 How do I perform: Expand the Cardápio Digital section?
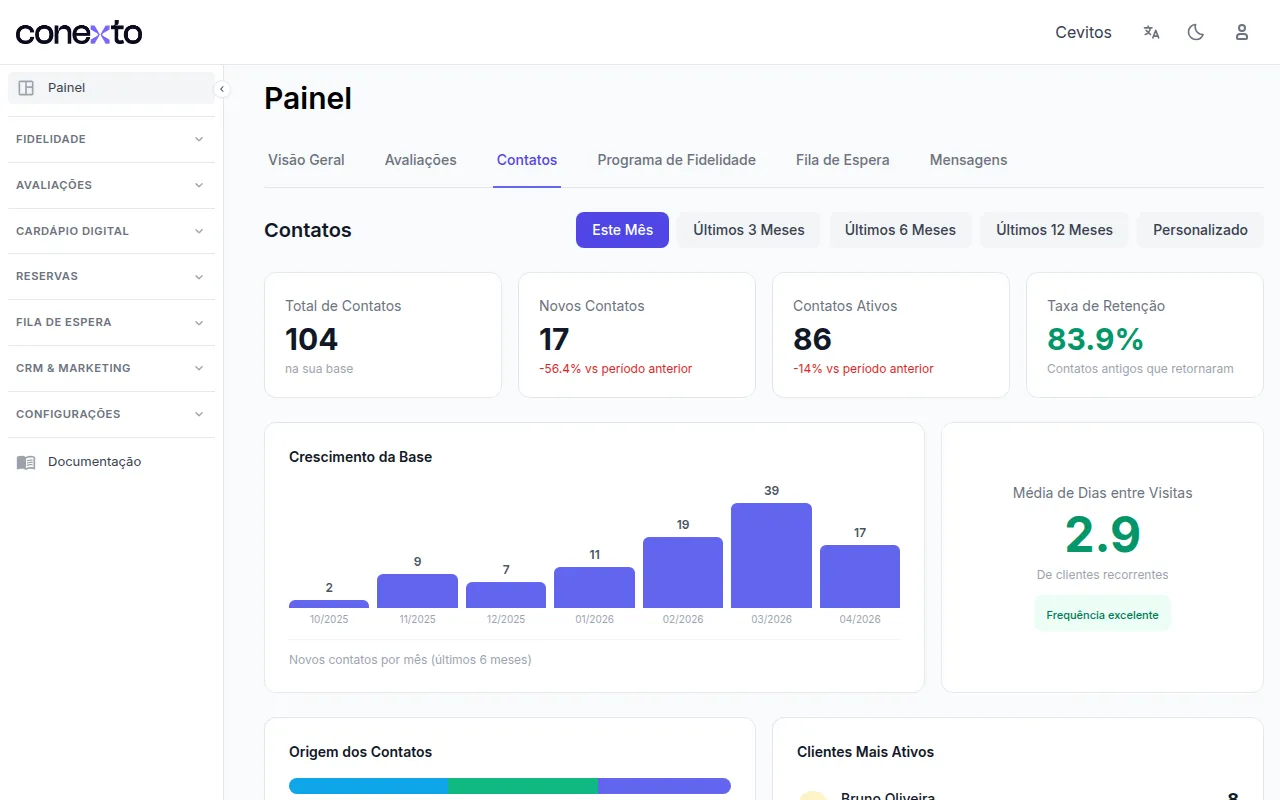pyautogui.click(x=111, y=231)
